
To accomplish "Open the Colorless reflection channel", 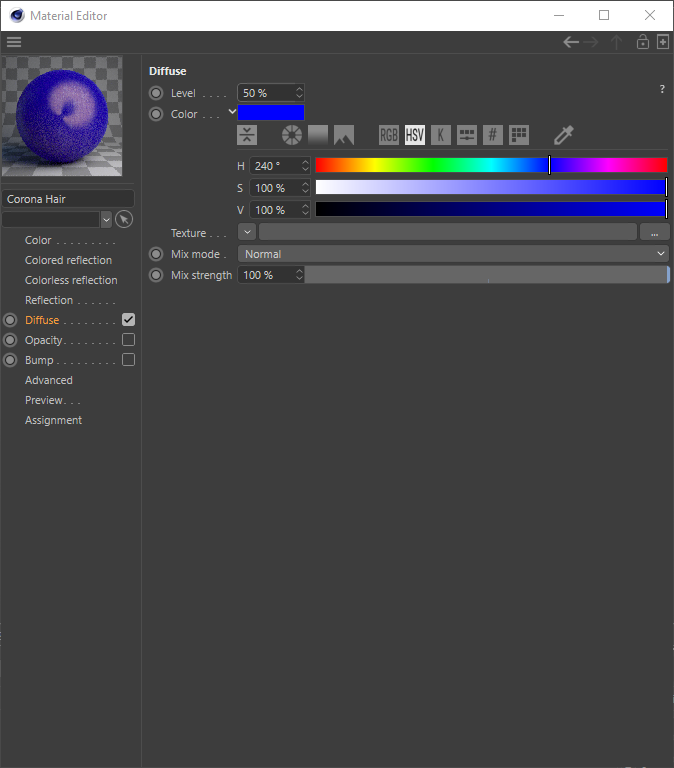I will [x=71, y=280].
